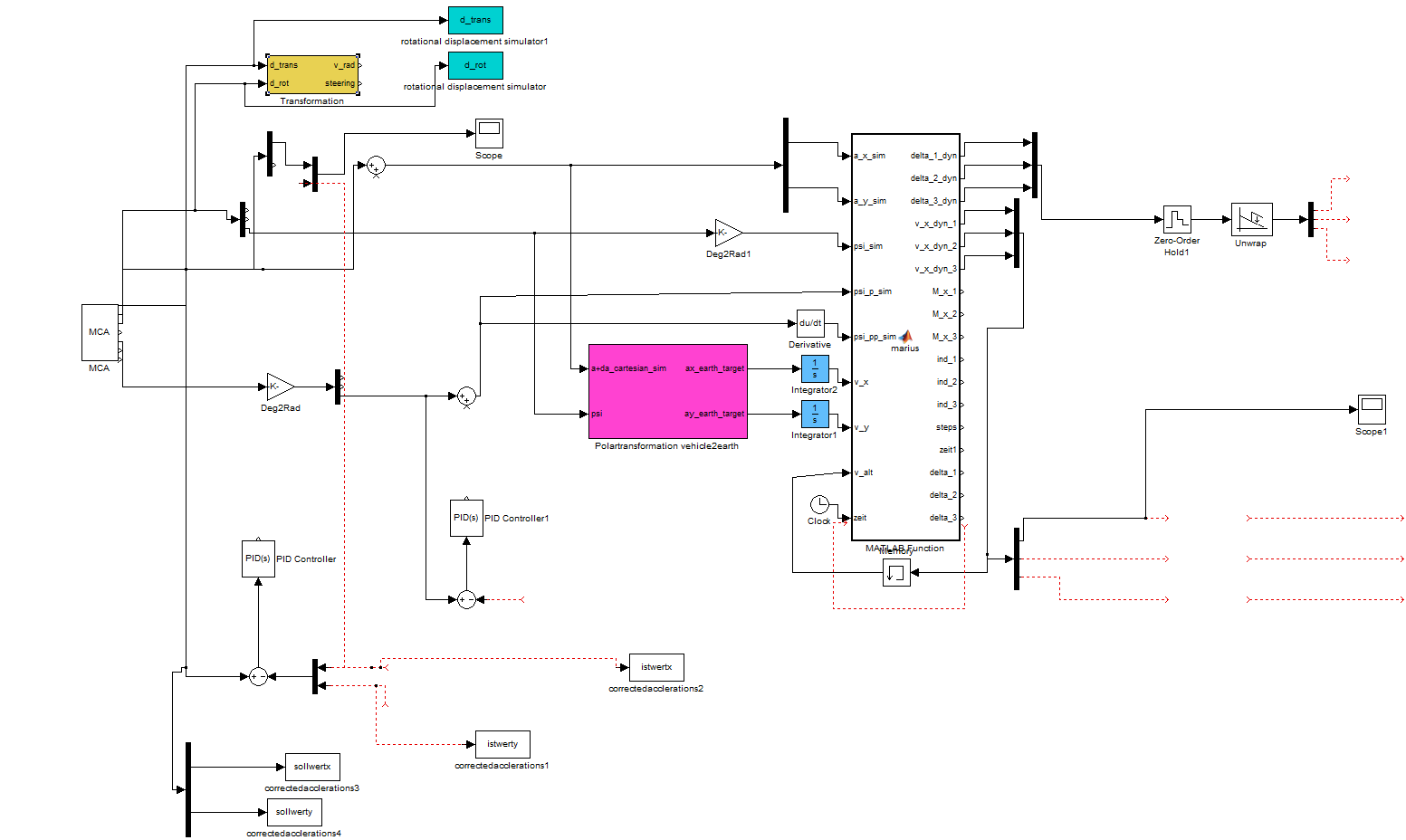Click the Memory block below MATLAB Function
This screenshot has height=840, width=1406.
pyautogui.click(x=896, y=572)
